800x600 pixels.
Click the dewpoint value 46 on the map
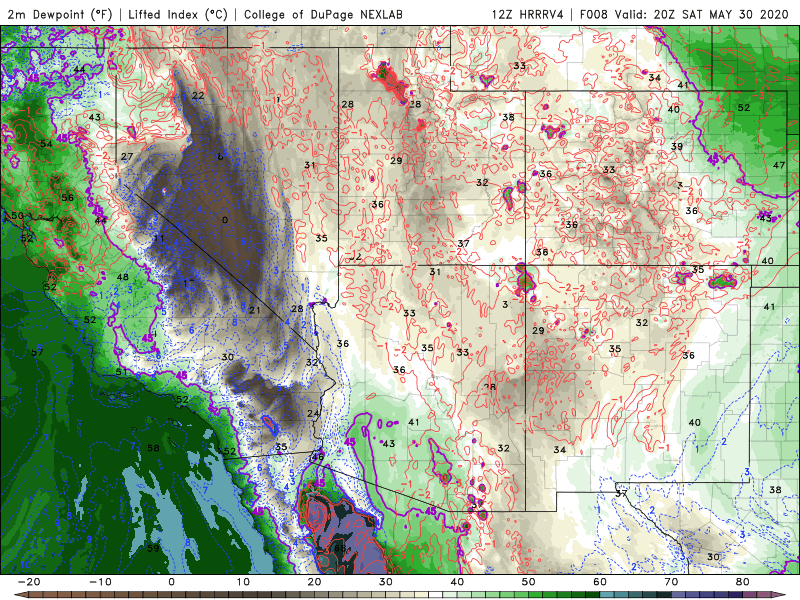pyautogui.click(x=317, y=456)
